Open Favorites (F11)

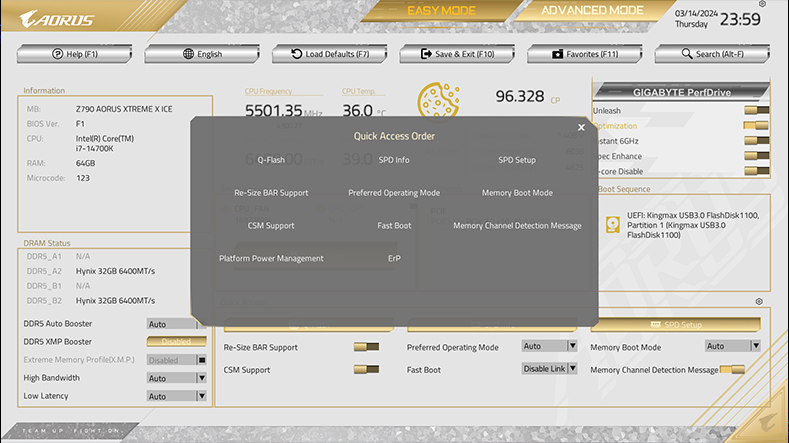click(x=585, y=54)
